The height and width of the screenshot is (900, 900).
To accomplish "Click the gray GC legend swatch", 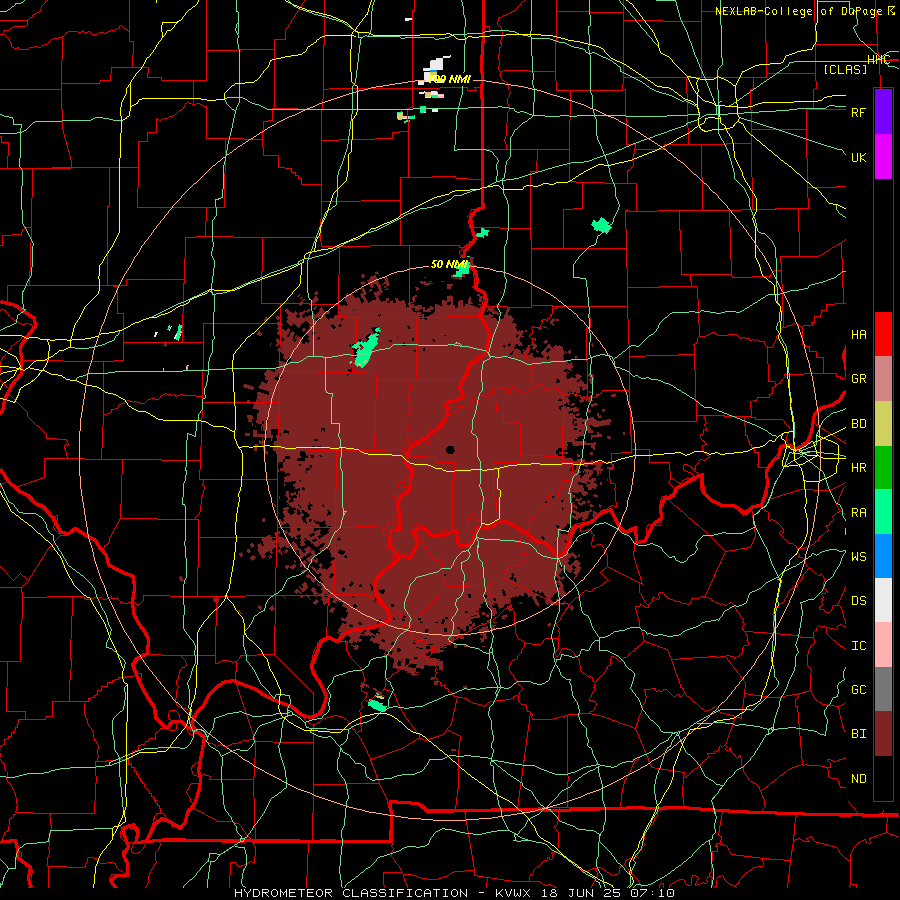I will tap(883, 689).
